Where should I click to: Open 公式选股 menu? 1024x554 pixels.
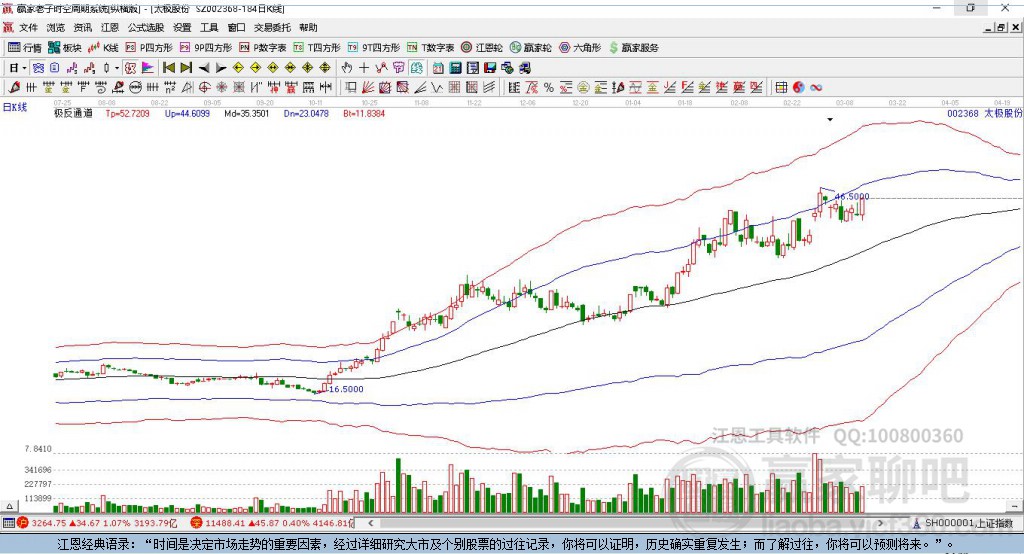point(146,27)
